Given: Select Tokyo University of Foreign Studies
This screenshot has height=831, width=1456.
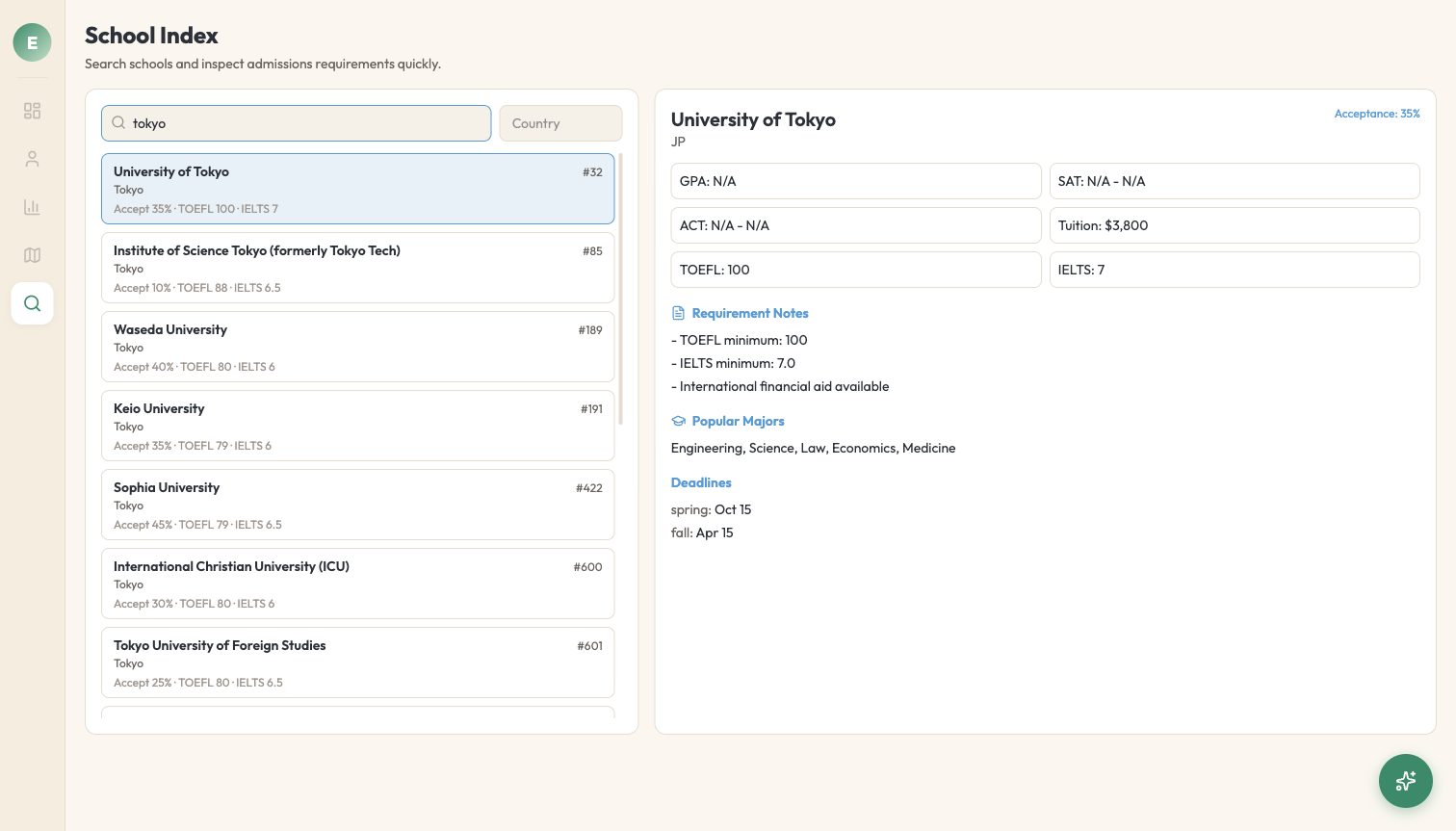Looking at the screenshot, I should [357, 662].
